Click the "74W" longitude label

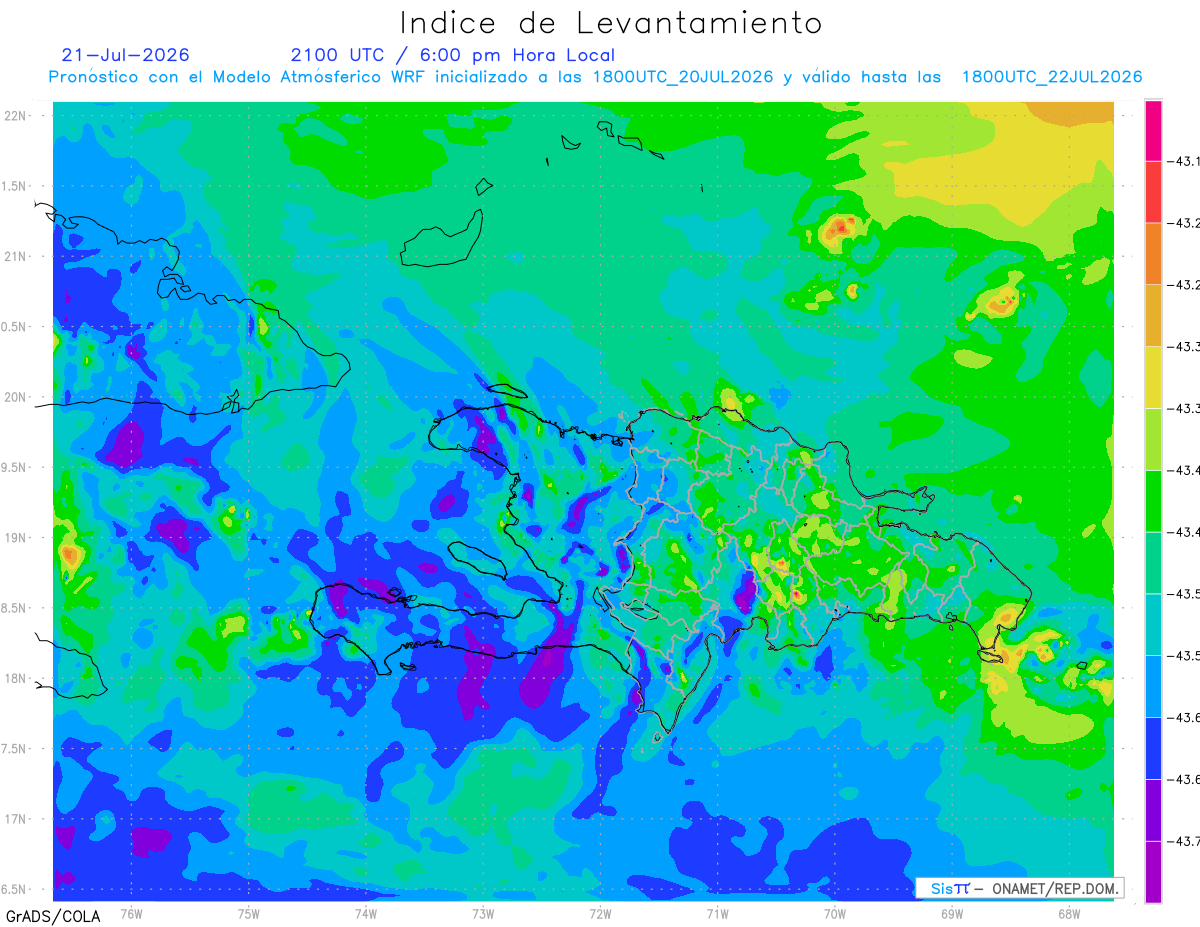click(x=366, y=913)
